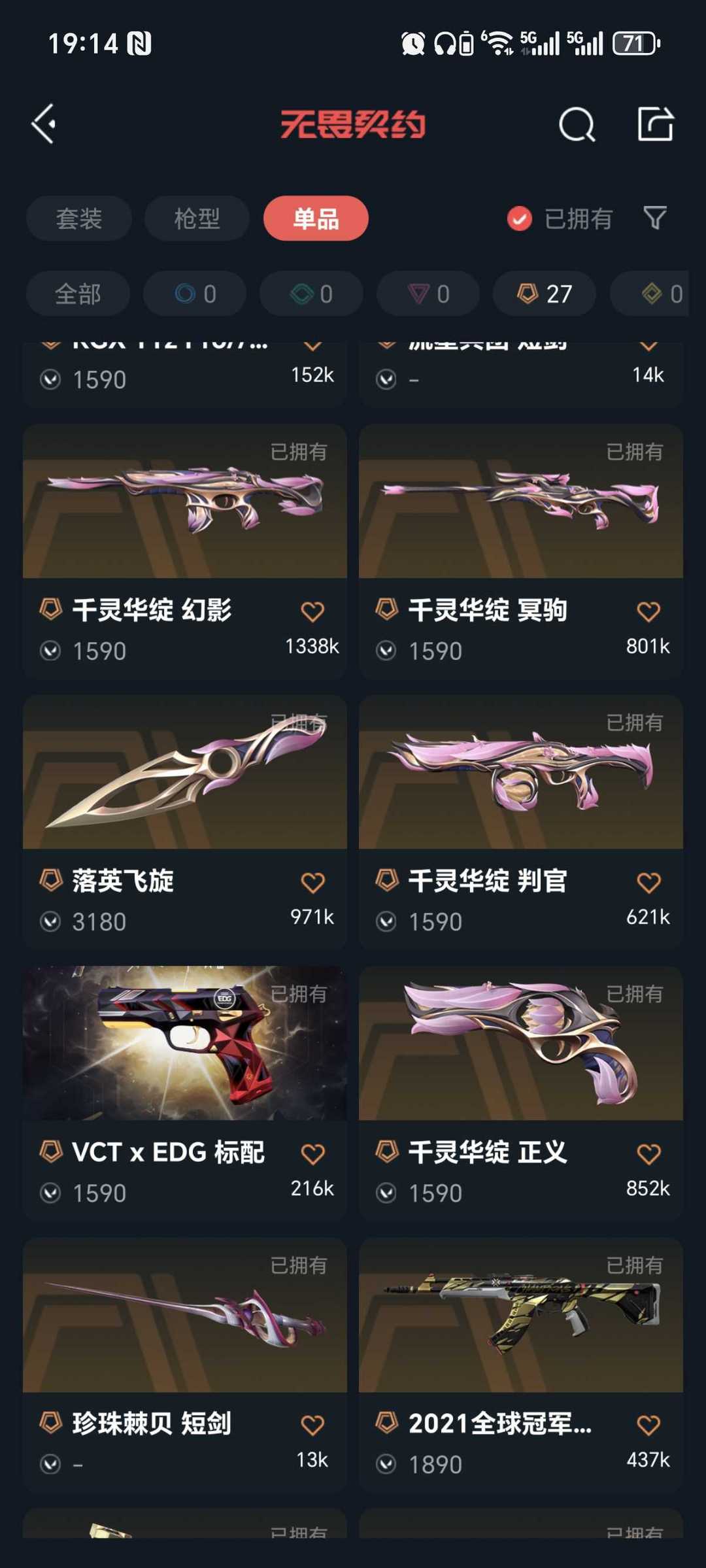
Task: Favorite 落英飞旋 with heart icon
Action: coord(312,883)
